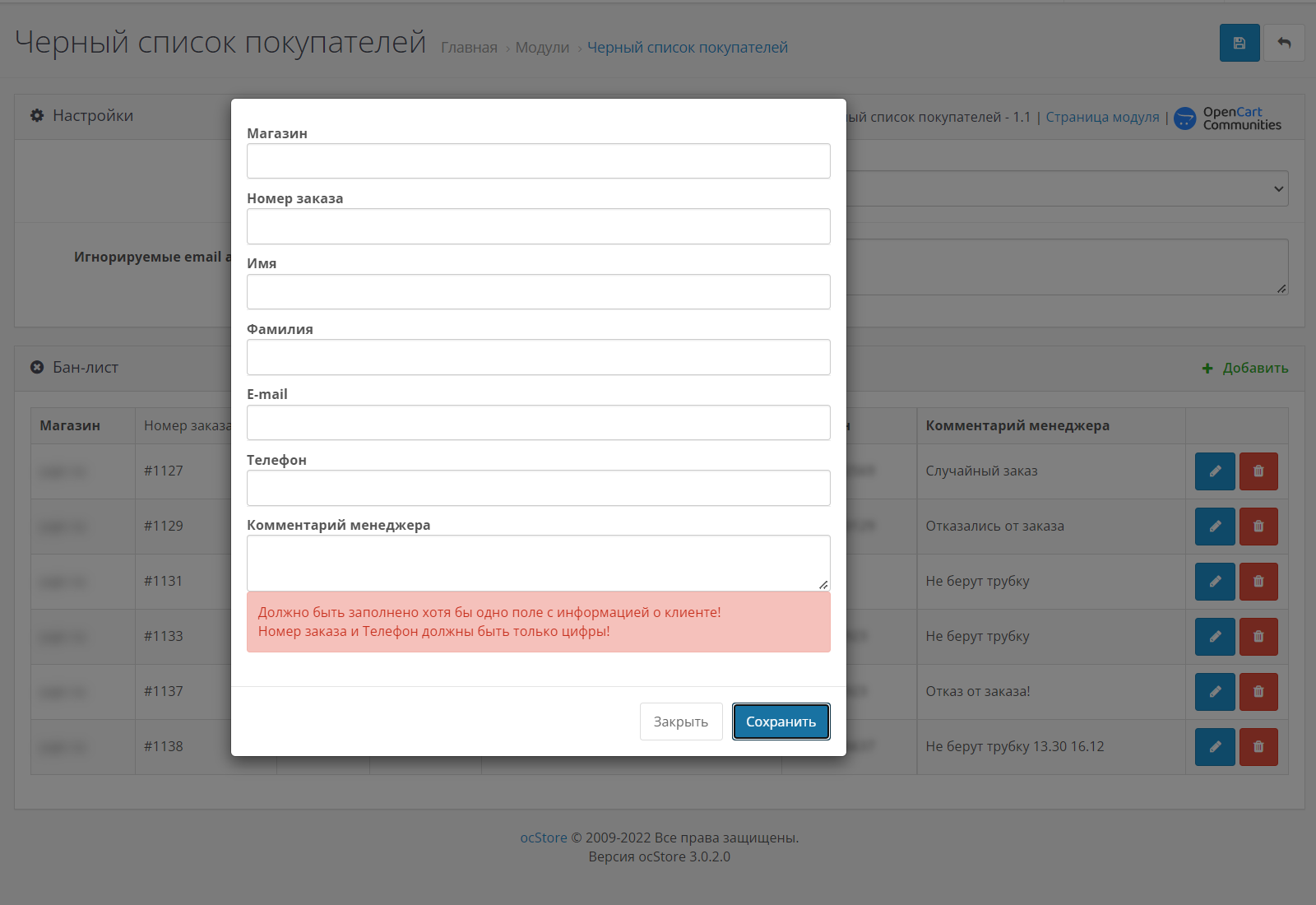1316x905 pixels.
Task: Go to Главная in the breadcrumb
Action: tap(469, 48)
